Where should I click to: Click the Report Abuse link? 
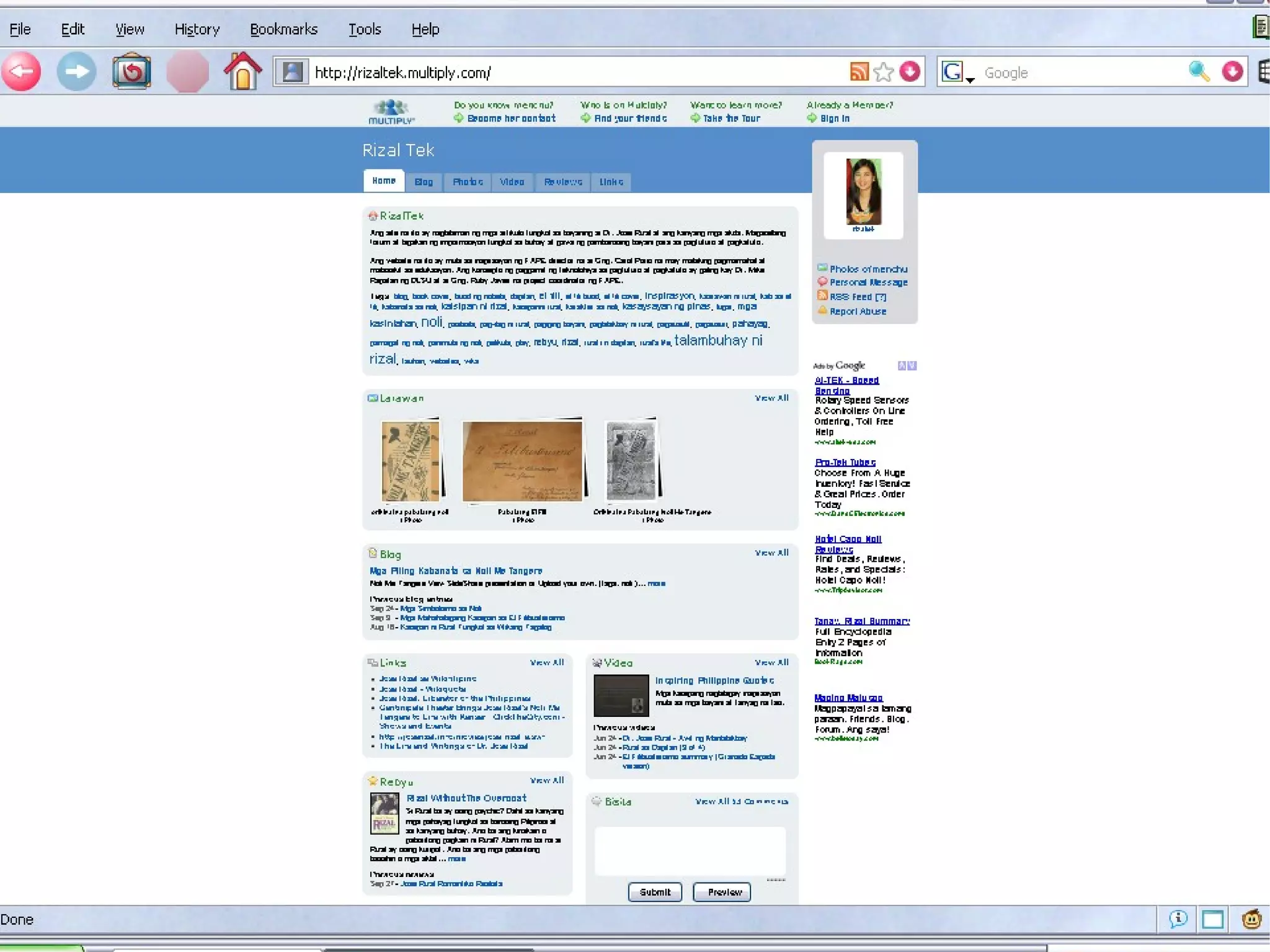click(858, 311)
